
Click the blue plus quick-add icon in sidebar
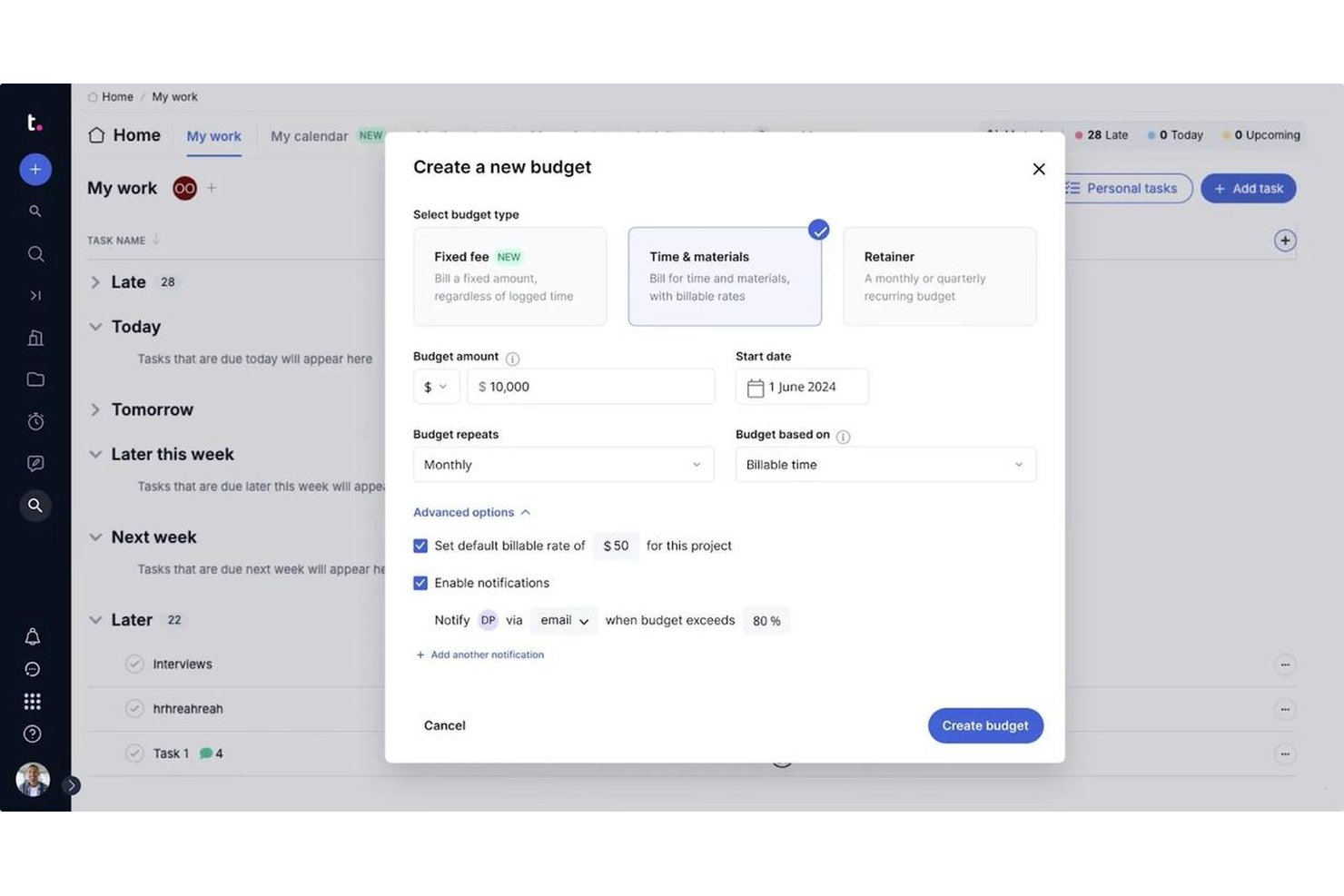coord(35,170)
